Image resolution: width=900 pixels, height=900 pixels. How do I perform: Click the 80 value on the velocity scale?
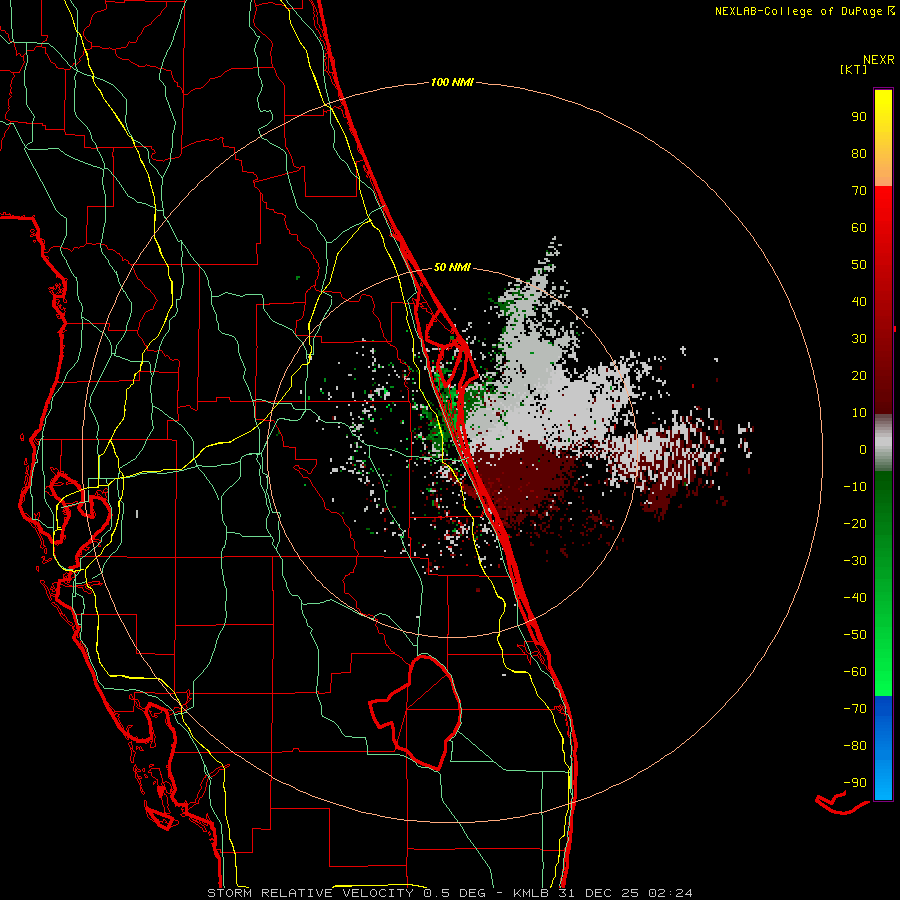click(x=859, y=154)
